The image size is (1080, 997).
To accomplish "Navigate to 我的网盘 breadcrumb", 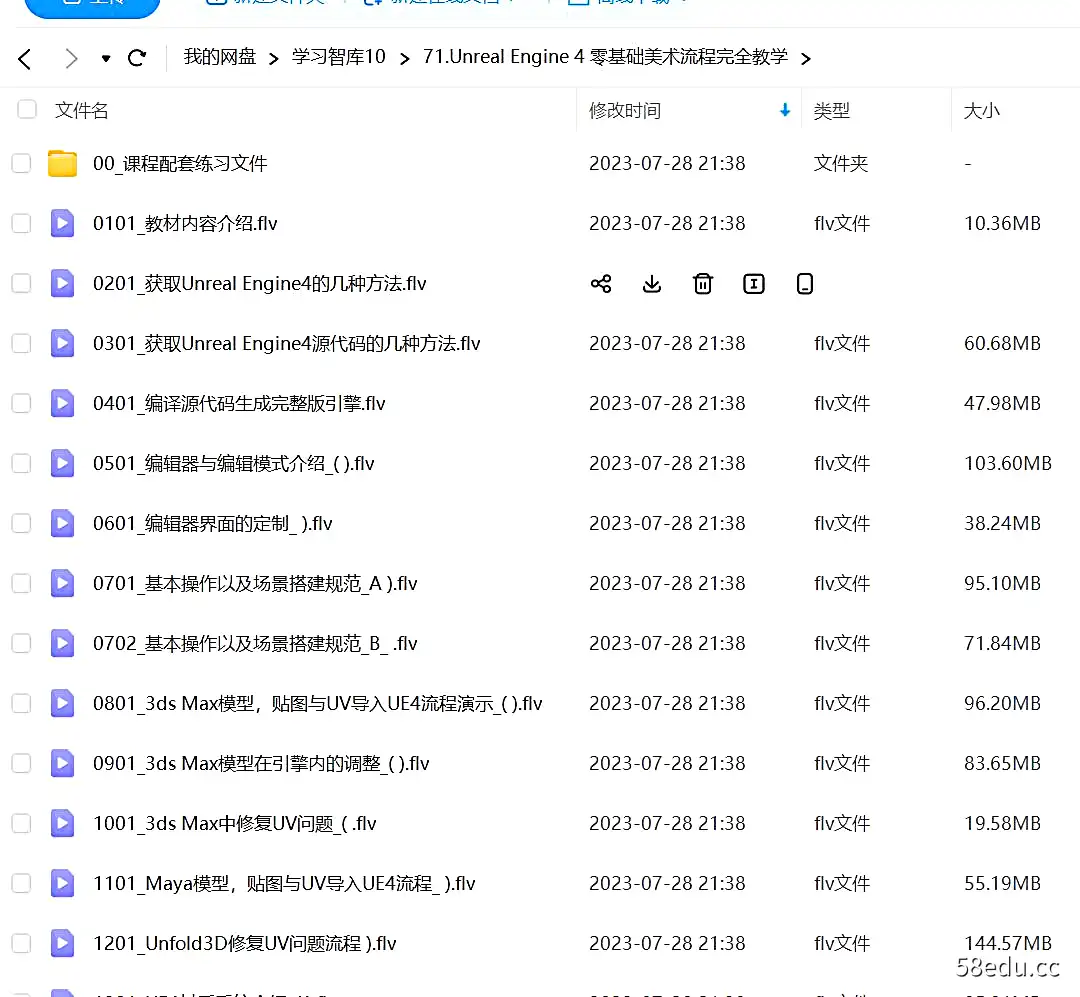I will (219, 57).
